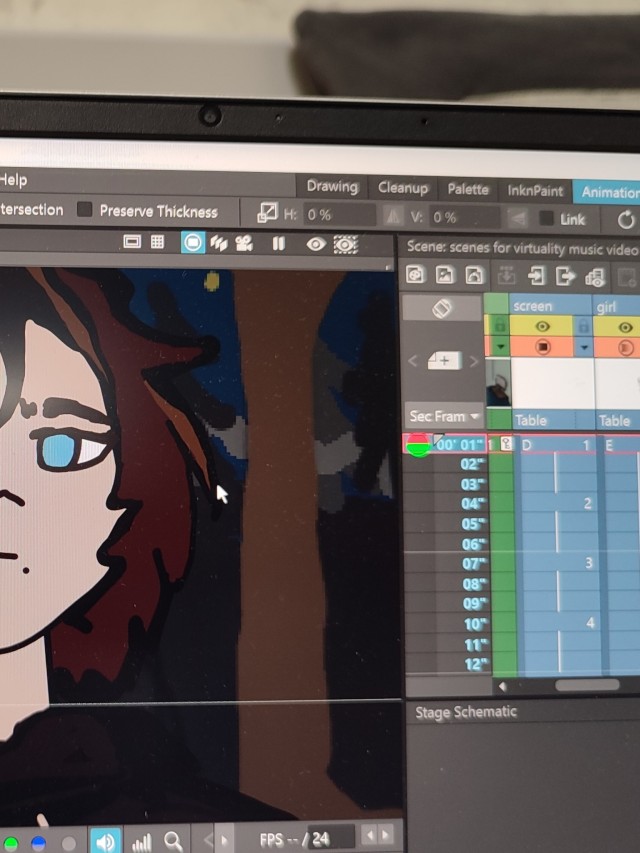640x853 pixels.
Task: Select frame row 10" in xsheet
Action: coord(474,624)
